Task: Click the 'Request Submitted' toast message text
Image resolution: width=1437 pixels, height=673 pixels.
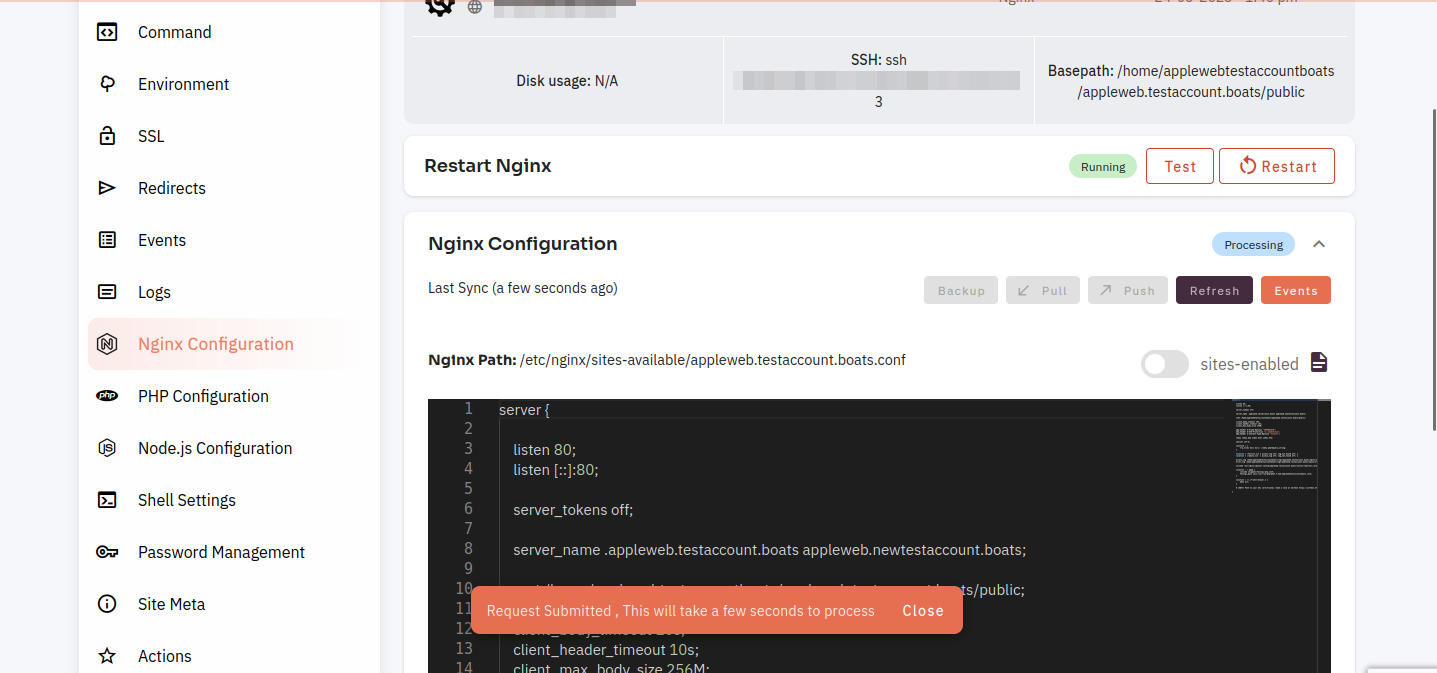Action: (x=681, y=611)
